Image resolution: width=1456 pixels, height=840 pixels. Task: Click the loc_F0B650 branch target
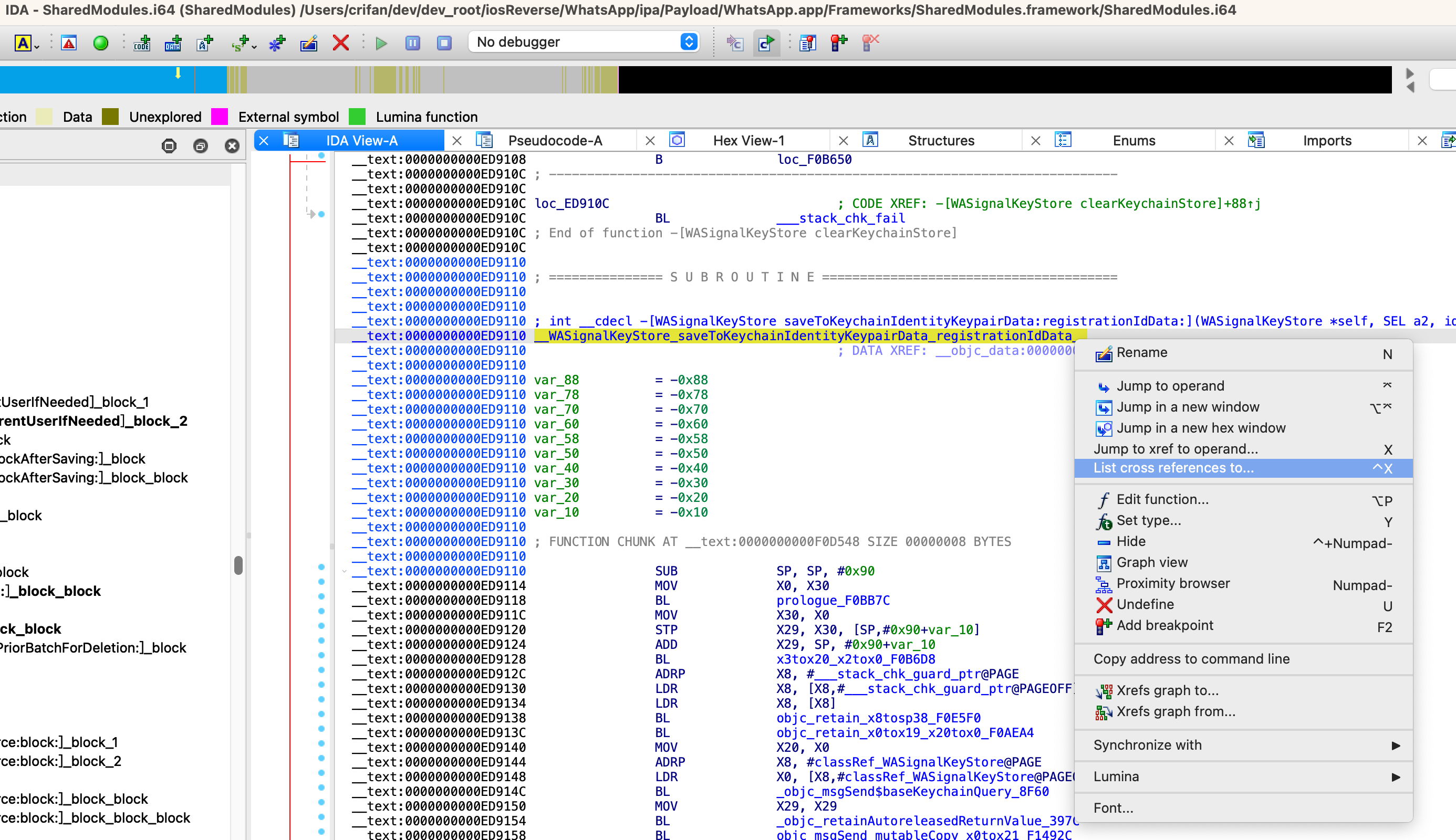coord(814,159)
